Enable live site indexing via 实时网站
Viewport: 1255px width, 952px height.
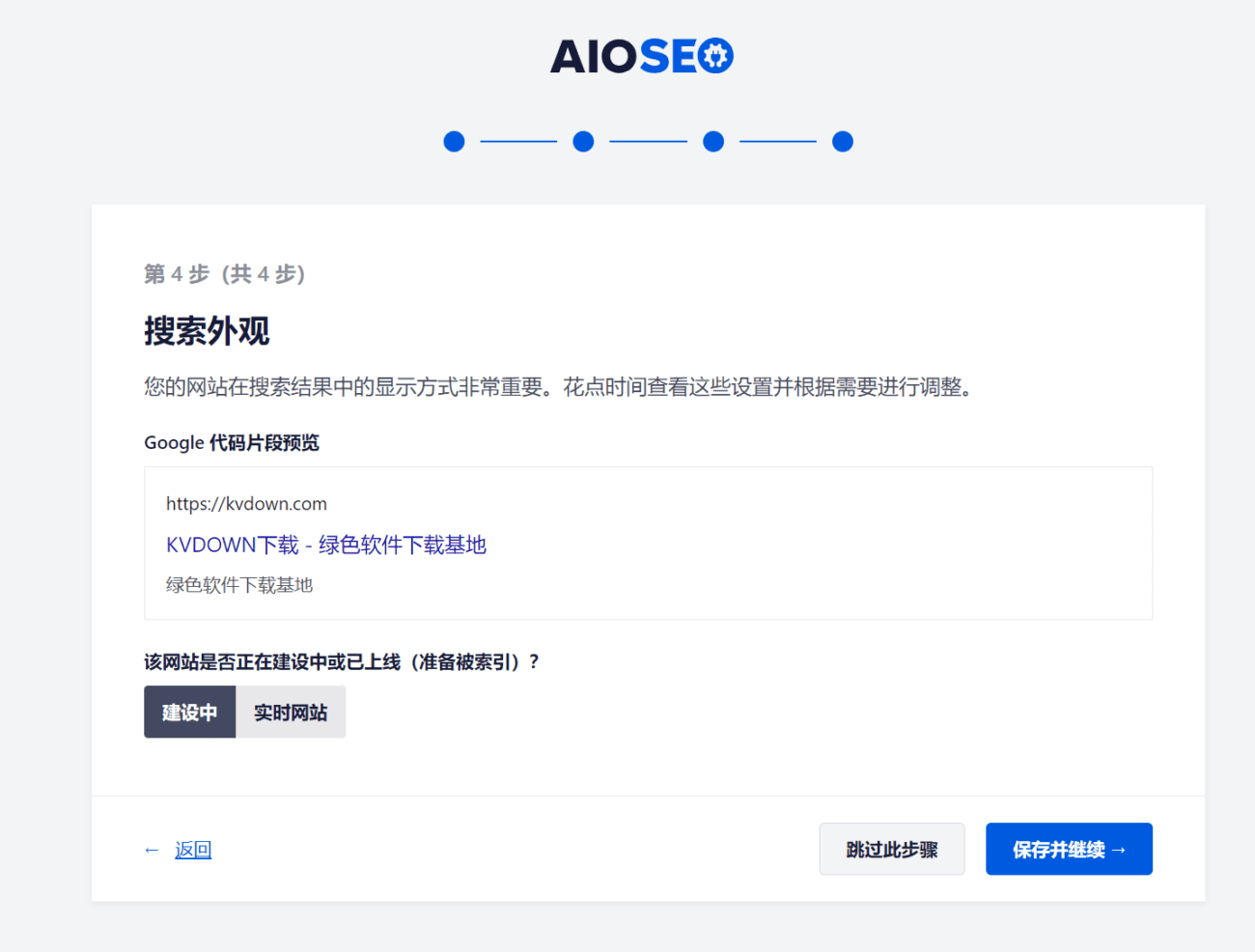[x=291, y=712]
